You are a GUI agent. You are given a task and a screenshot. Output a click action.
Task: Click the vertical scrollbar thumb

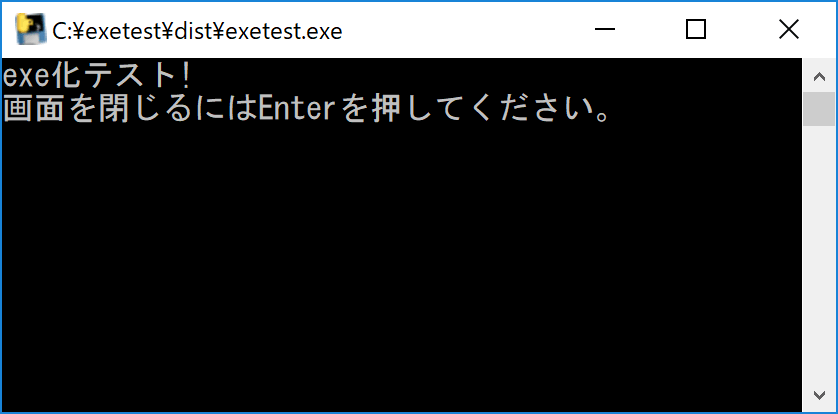coord(819,109)
